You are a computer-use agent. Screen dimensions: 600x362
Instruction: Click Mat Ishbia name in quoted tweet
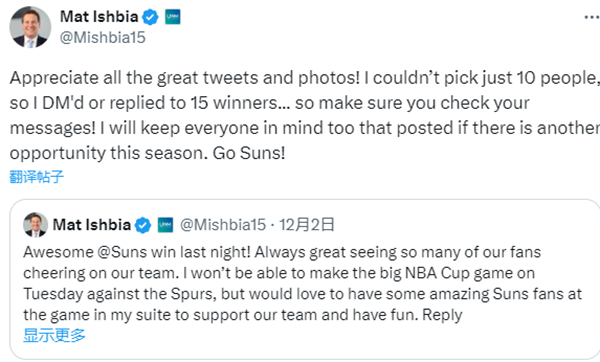coord(92,225)
